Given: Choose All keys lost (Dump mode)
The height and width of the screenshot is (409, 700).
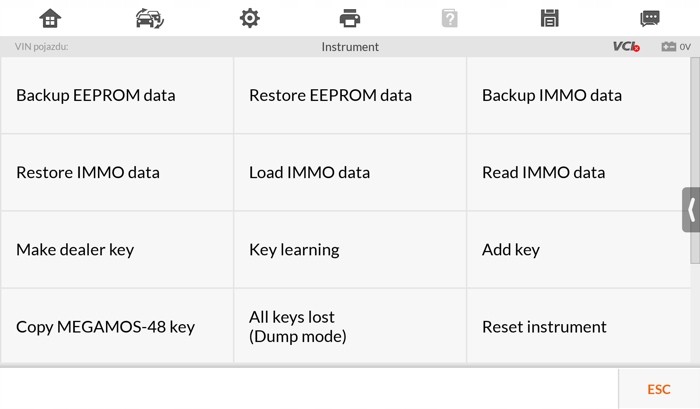Looking at the screenshot, I should point(350,327).
